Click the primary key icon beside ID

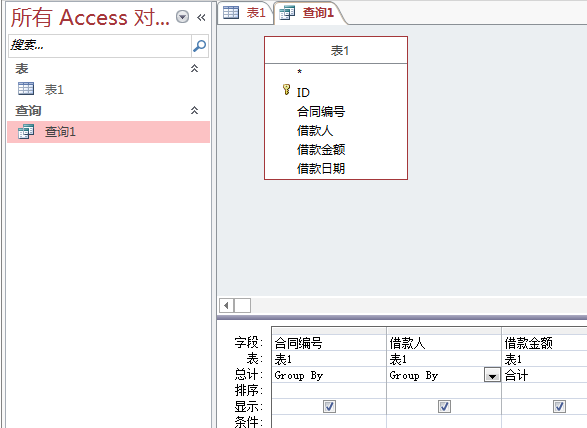[286, 89]
